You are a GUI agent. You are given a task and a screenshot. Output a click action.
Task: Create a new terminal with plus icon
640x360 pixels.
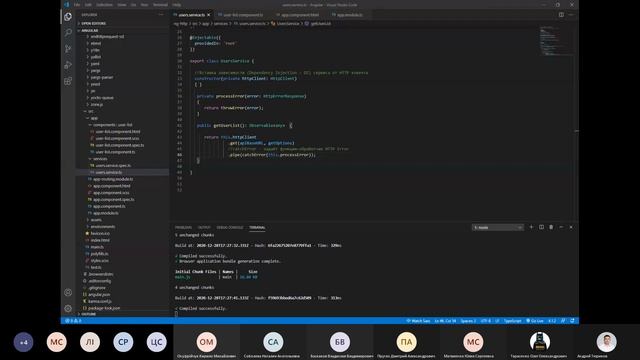click(531, 227)
